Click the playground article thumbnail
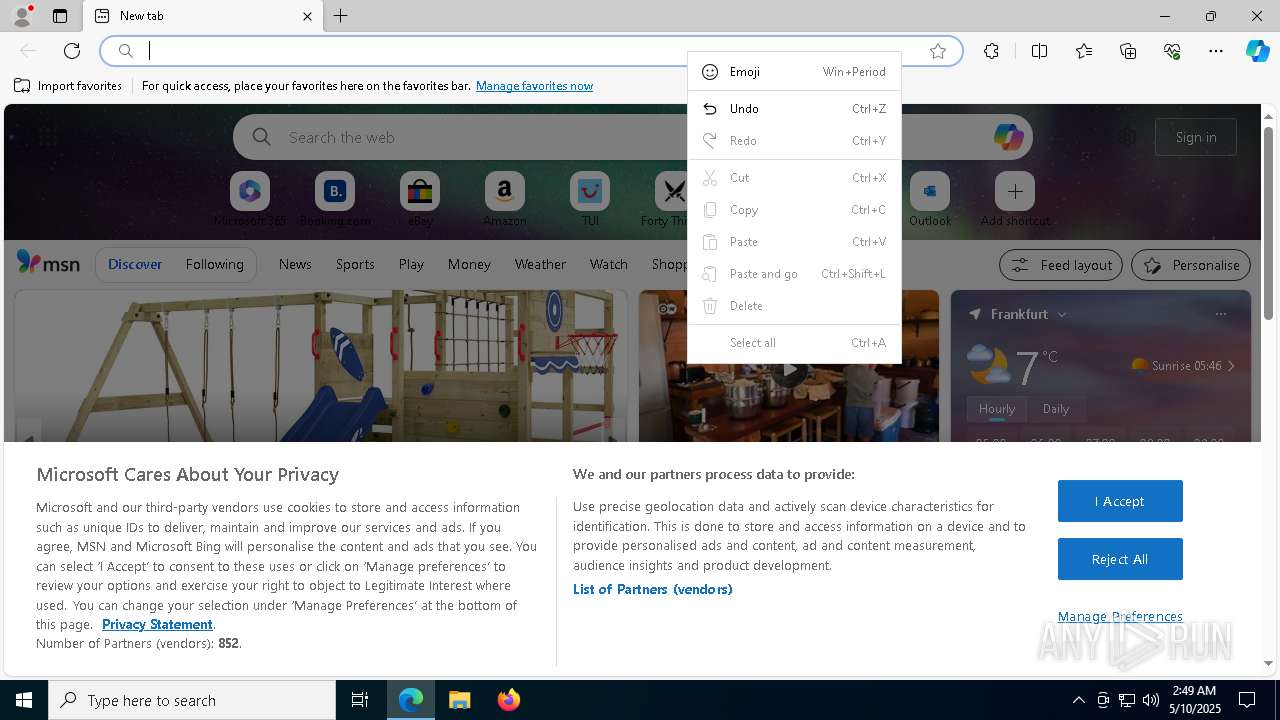Viewport: 1280px width, 720px height. [321, 366]
